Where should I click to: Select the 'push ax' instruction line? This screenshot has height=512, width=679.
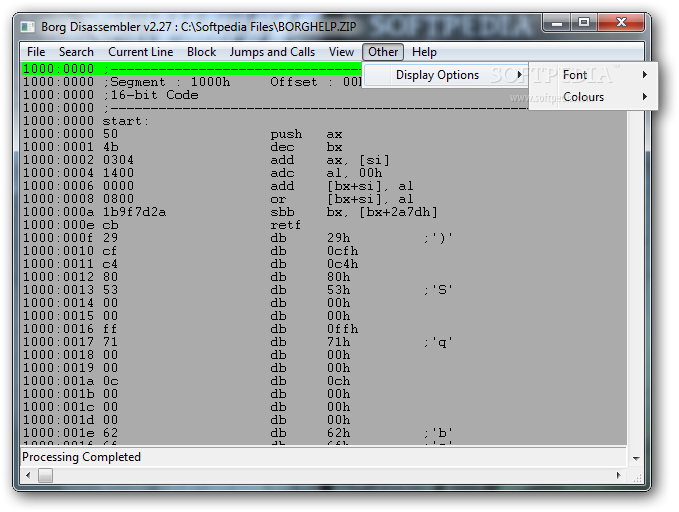coord(324,134)
